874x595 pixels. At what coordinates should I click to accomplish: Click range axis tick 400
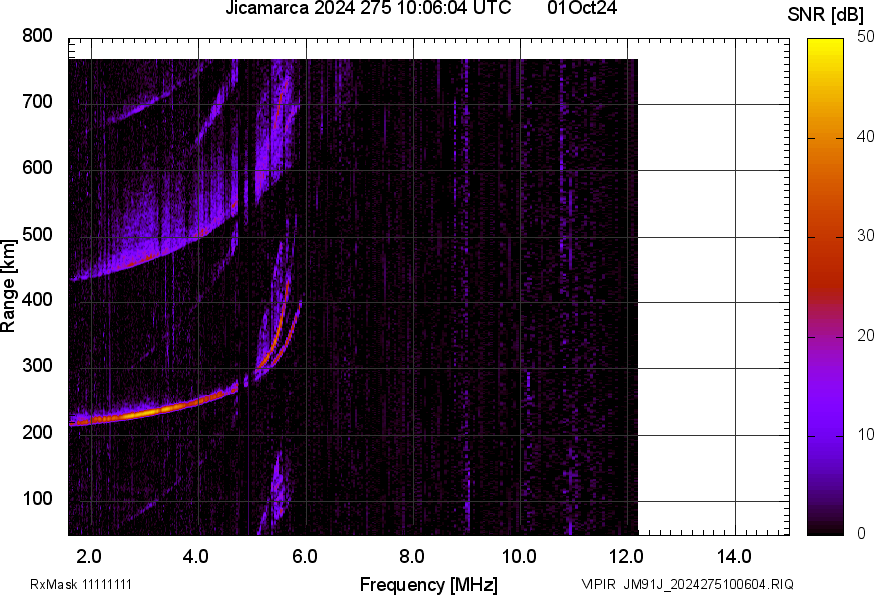click(x=37, y=300)
